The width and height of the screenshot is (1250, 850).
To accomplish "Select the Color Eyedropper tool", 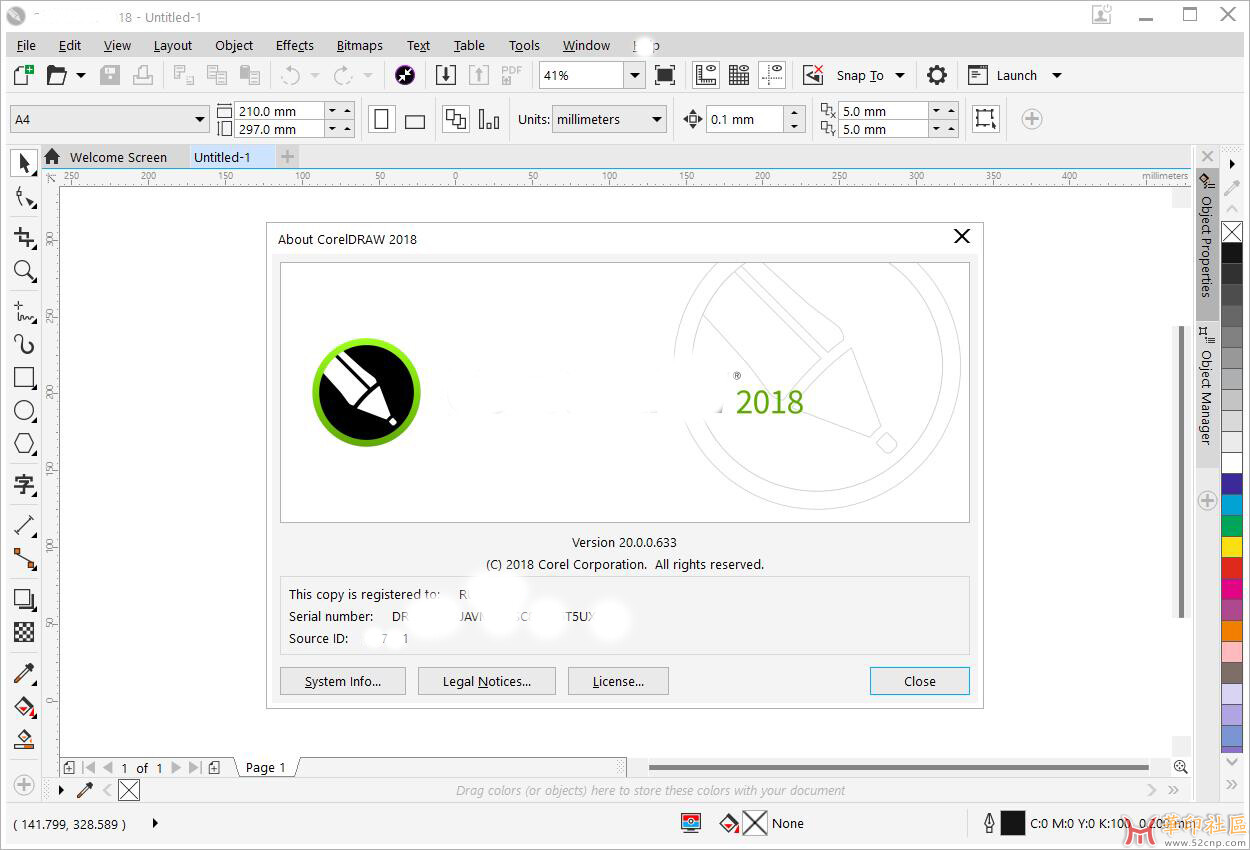I will (25, 673).
